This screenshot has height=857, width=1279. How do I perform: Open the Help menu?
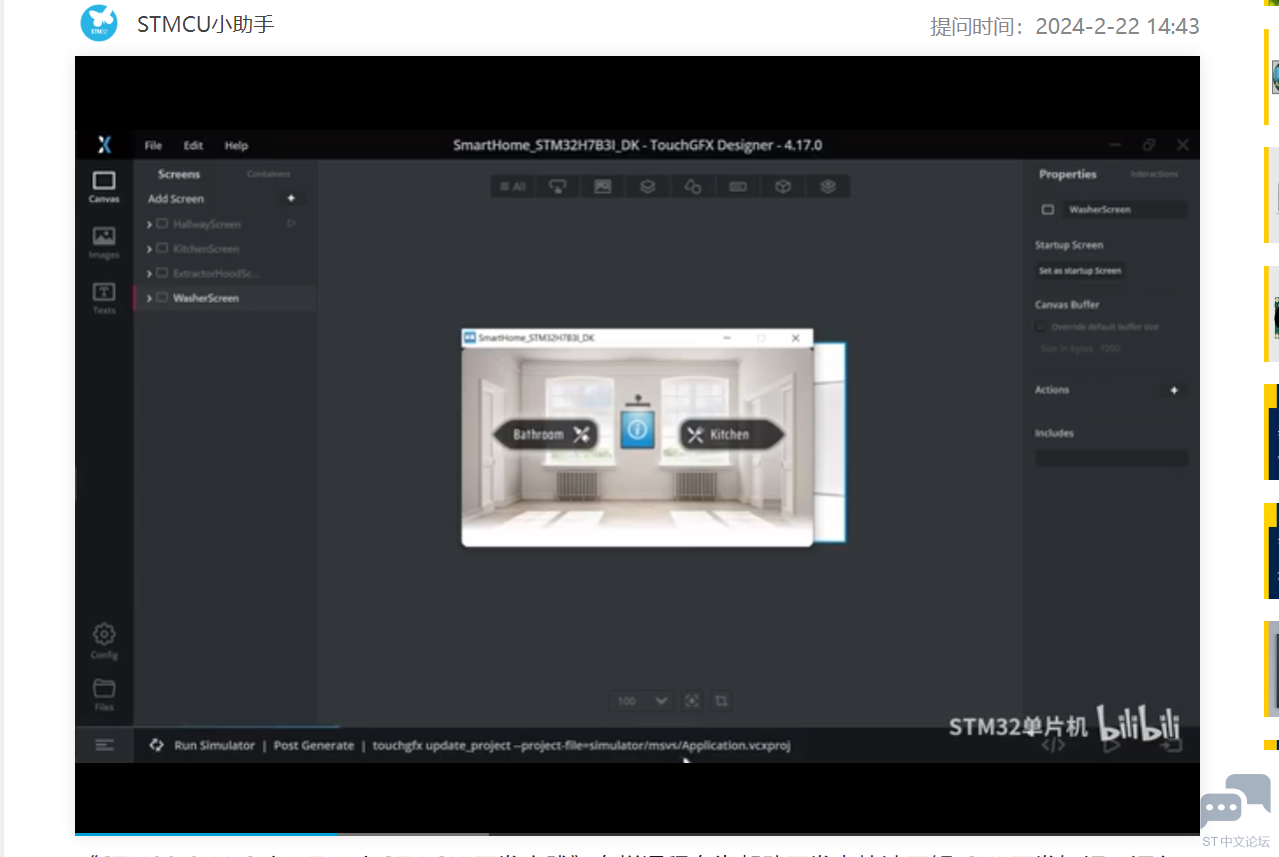point(236,145)
